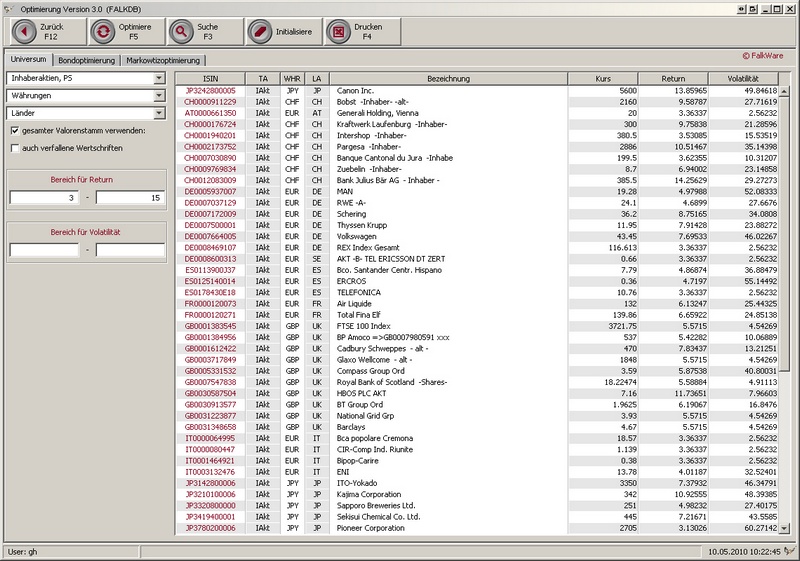The image size is (800, 561).
Task: Select the HBOS PLC AKT row
Action: [477, 394]
